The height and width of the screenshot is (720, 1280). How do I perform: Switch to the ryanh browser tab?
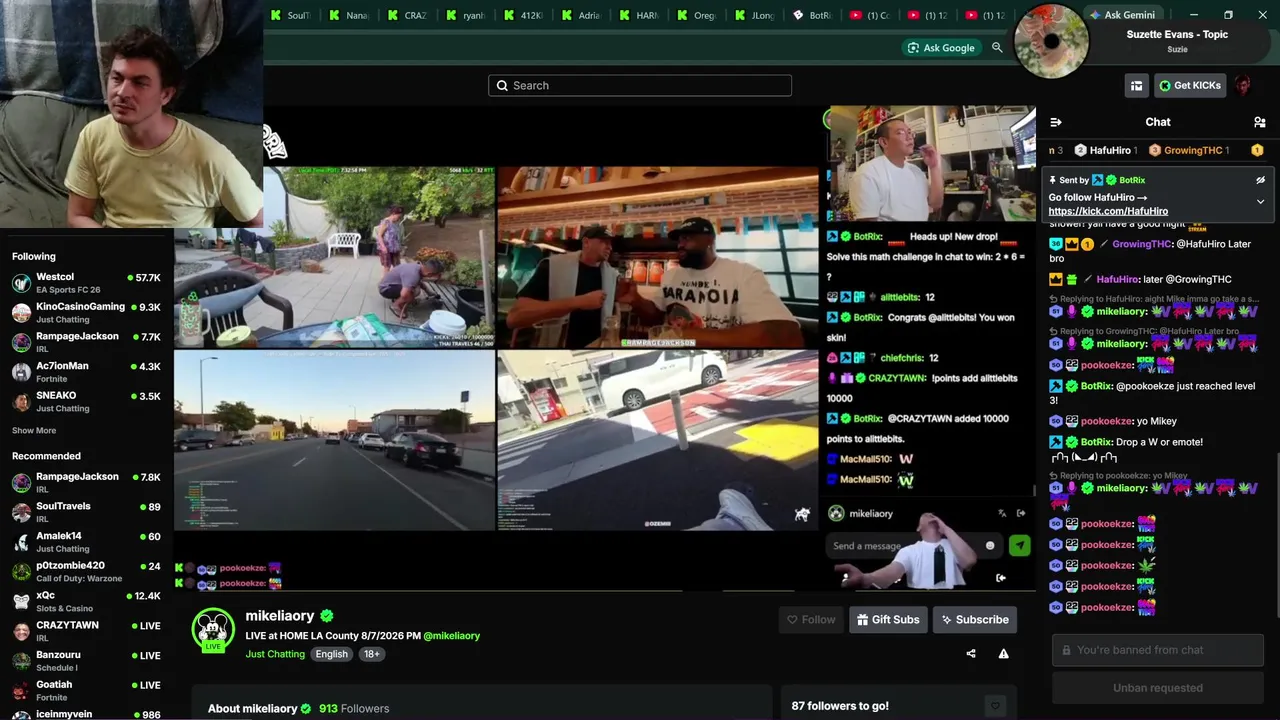point(465,15)
